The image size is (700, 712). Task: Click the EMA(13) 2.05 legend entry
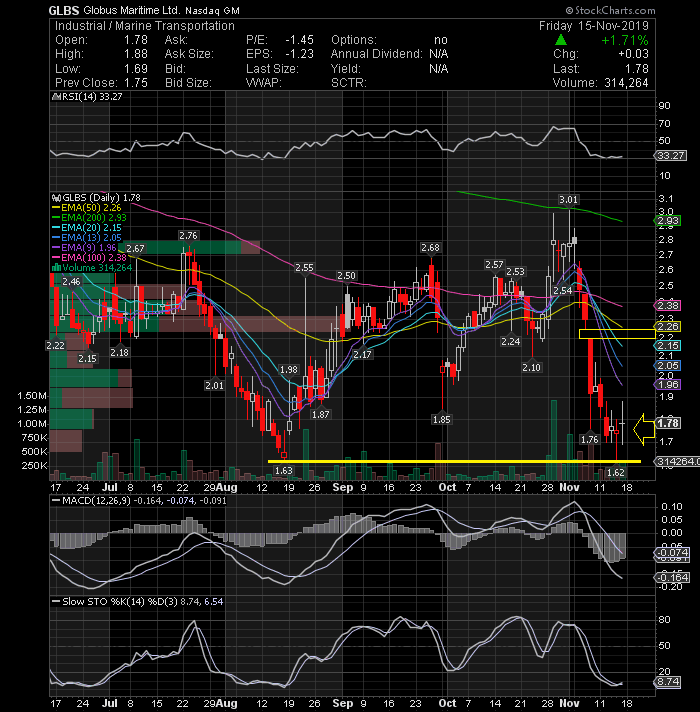point(87,238)
